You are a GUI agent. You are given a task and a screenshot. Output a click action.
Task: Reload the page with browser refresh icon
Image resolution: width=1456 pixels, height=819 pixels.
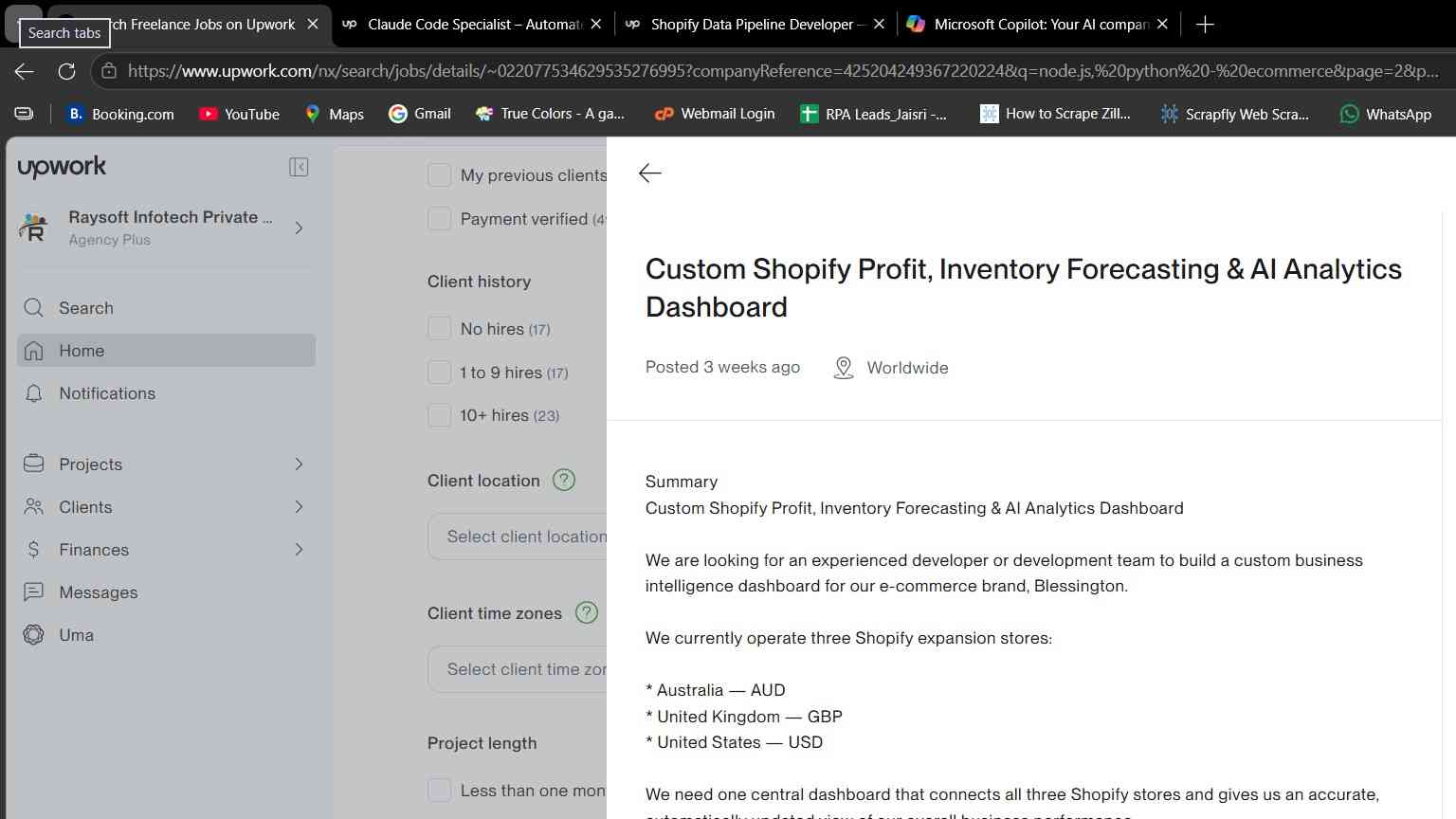(66, 71)
